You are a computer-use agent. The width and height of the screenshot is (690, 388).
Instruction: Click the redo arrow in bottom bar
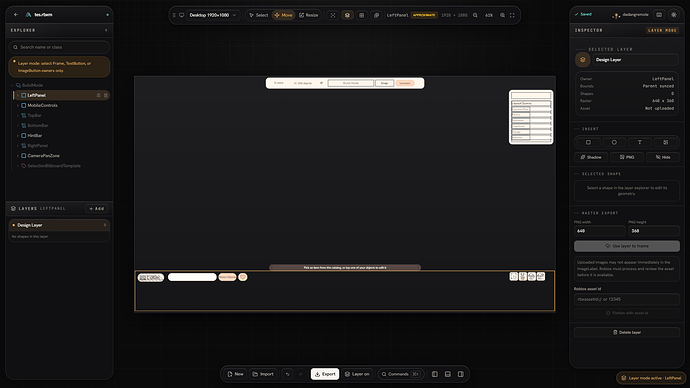click(301, 374)
